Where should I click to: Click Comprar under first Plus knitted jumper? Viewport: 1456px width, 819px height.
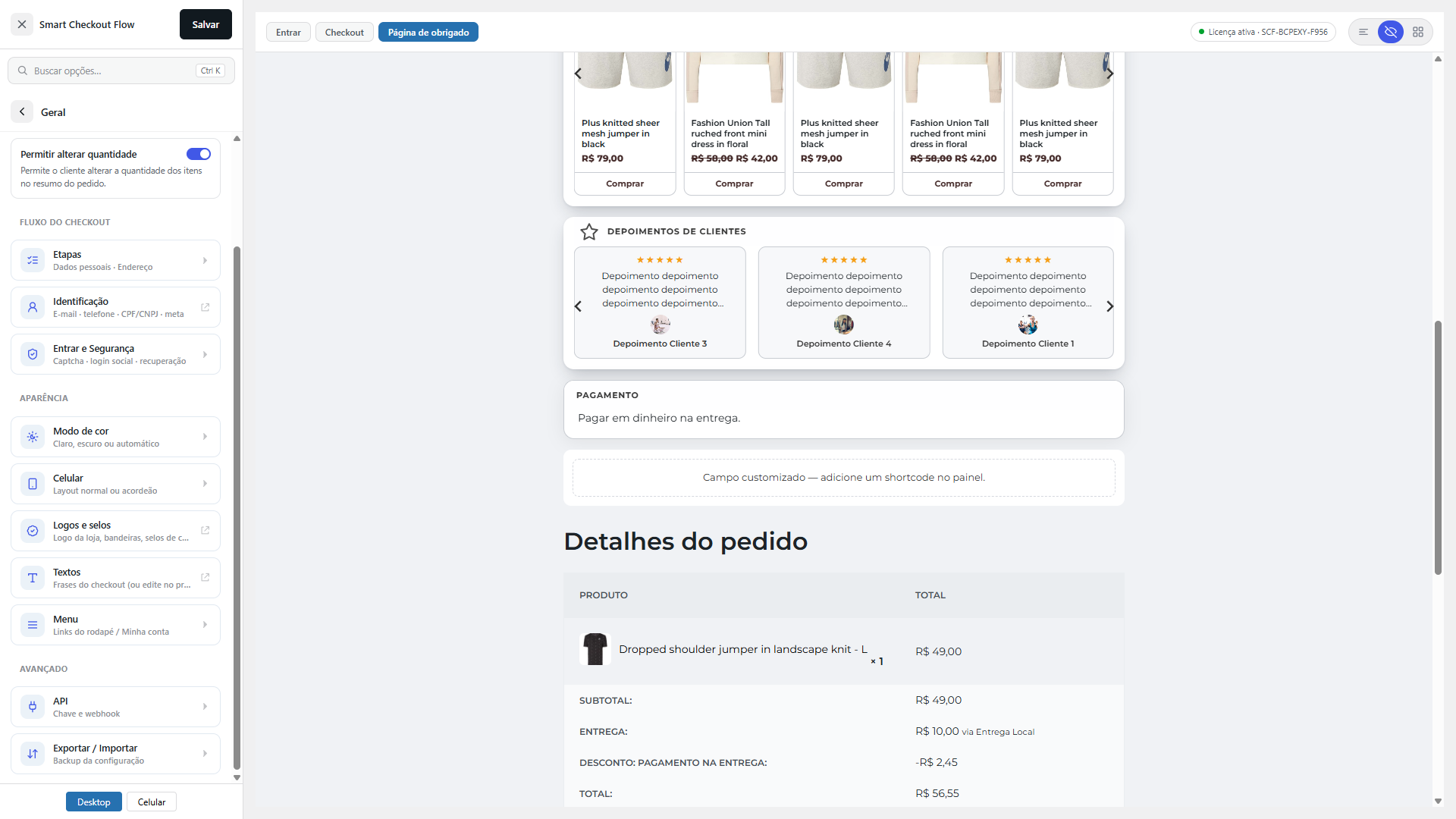coord(625,184)
